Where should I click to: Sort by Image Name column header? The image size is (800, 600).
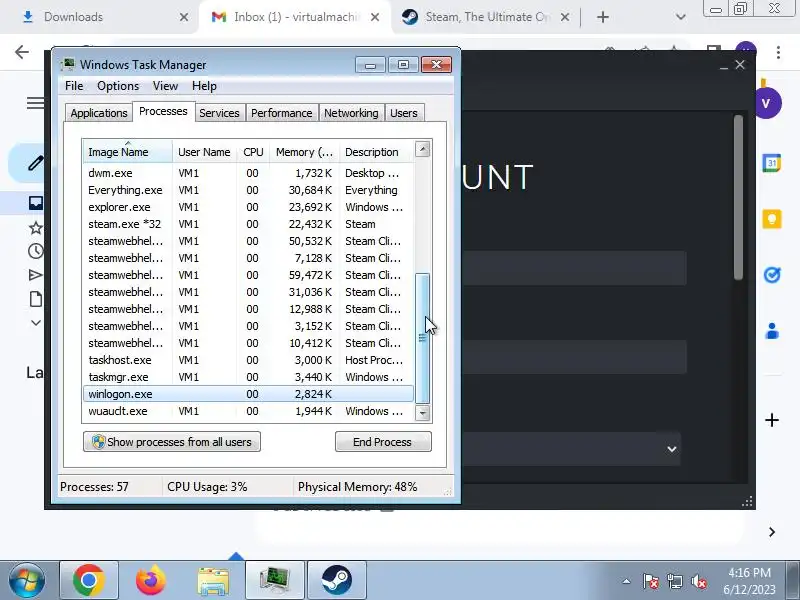tap(128, 152)
